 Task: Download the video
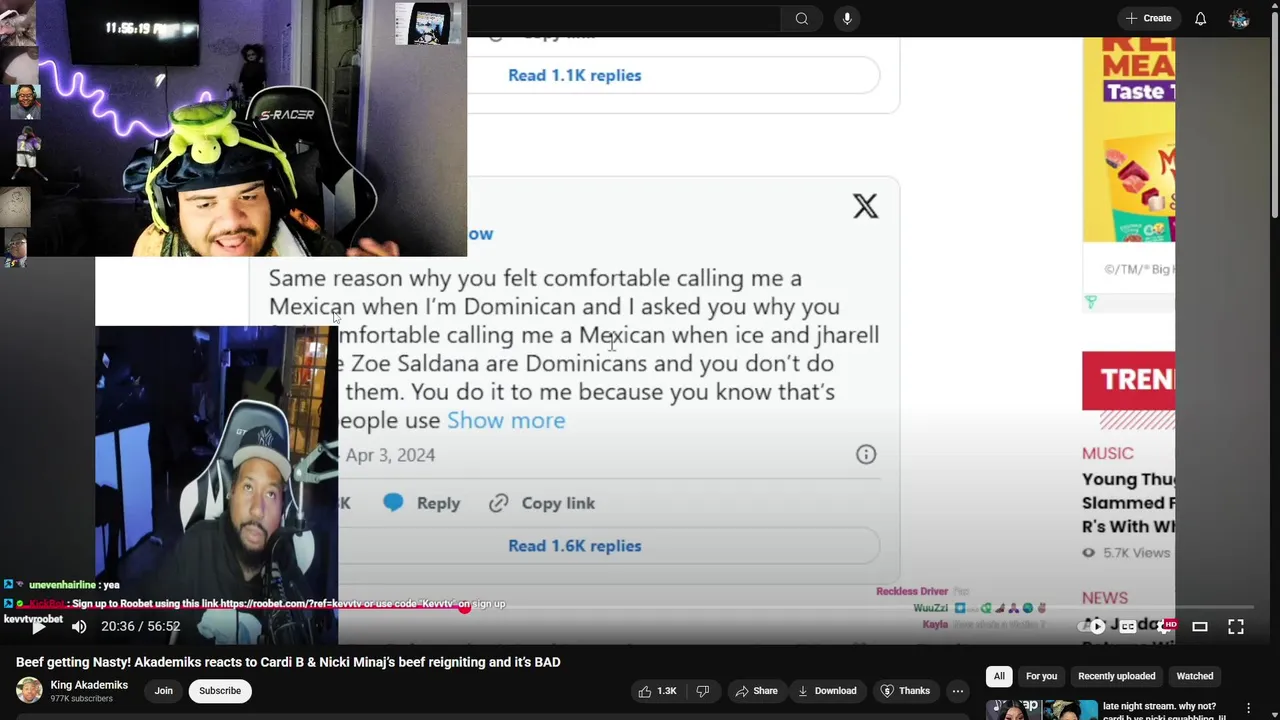826,691
